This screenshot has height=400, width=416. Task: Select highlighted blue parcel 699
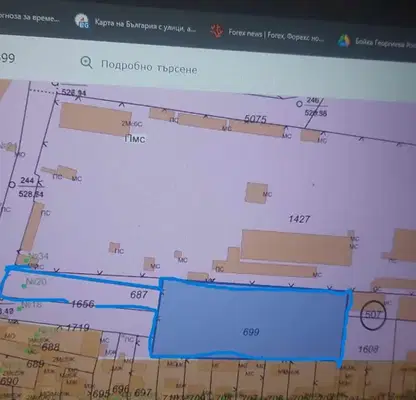pyautogui.click(x=250, y=320)
